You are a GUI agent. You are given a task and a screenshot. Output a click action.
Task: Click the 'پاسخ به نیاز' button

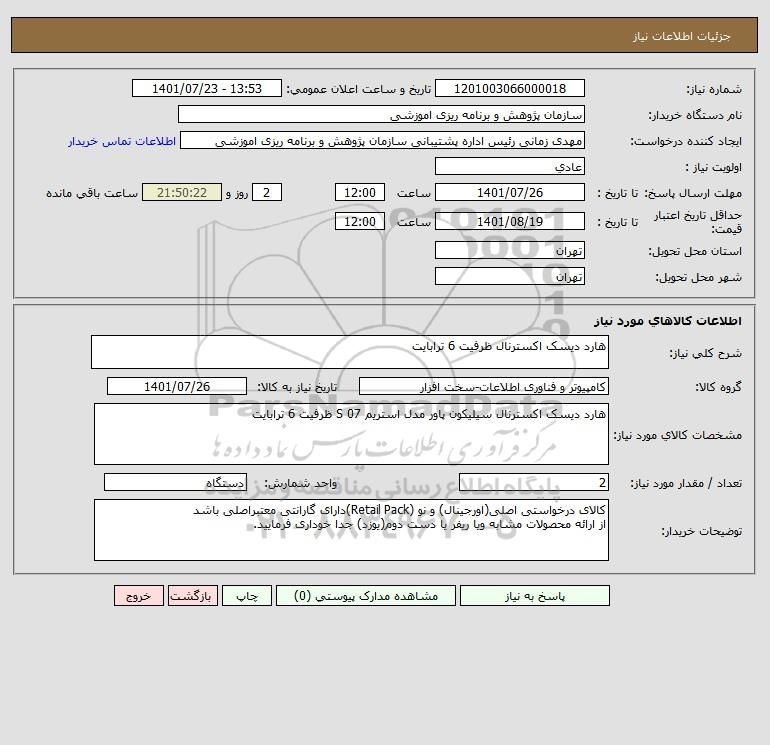(534, 596)
